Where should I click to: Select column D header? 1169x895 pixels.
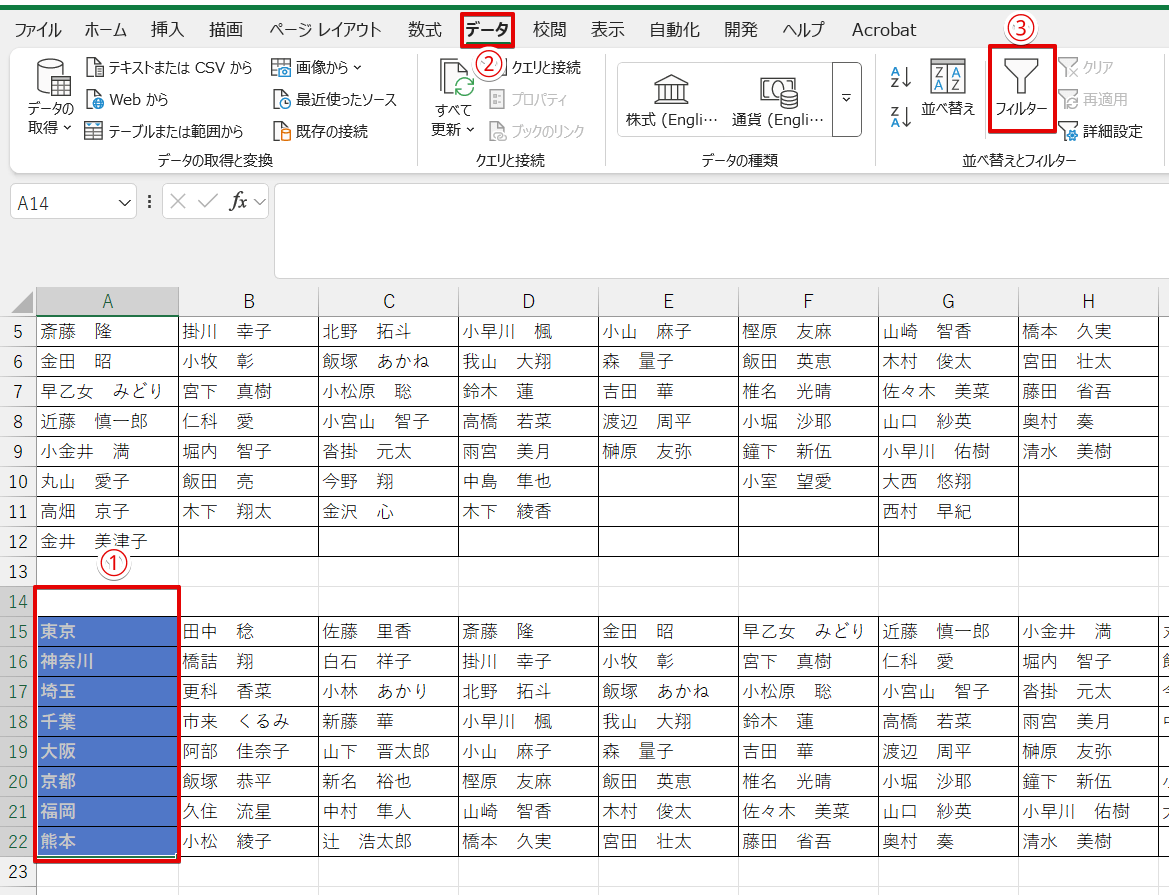pos(528,301)
